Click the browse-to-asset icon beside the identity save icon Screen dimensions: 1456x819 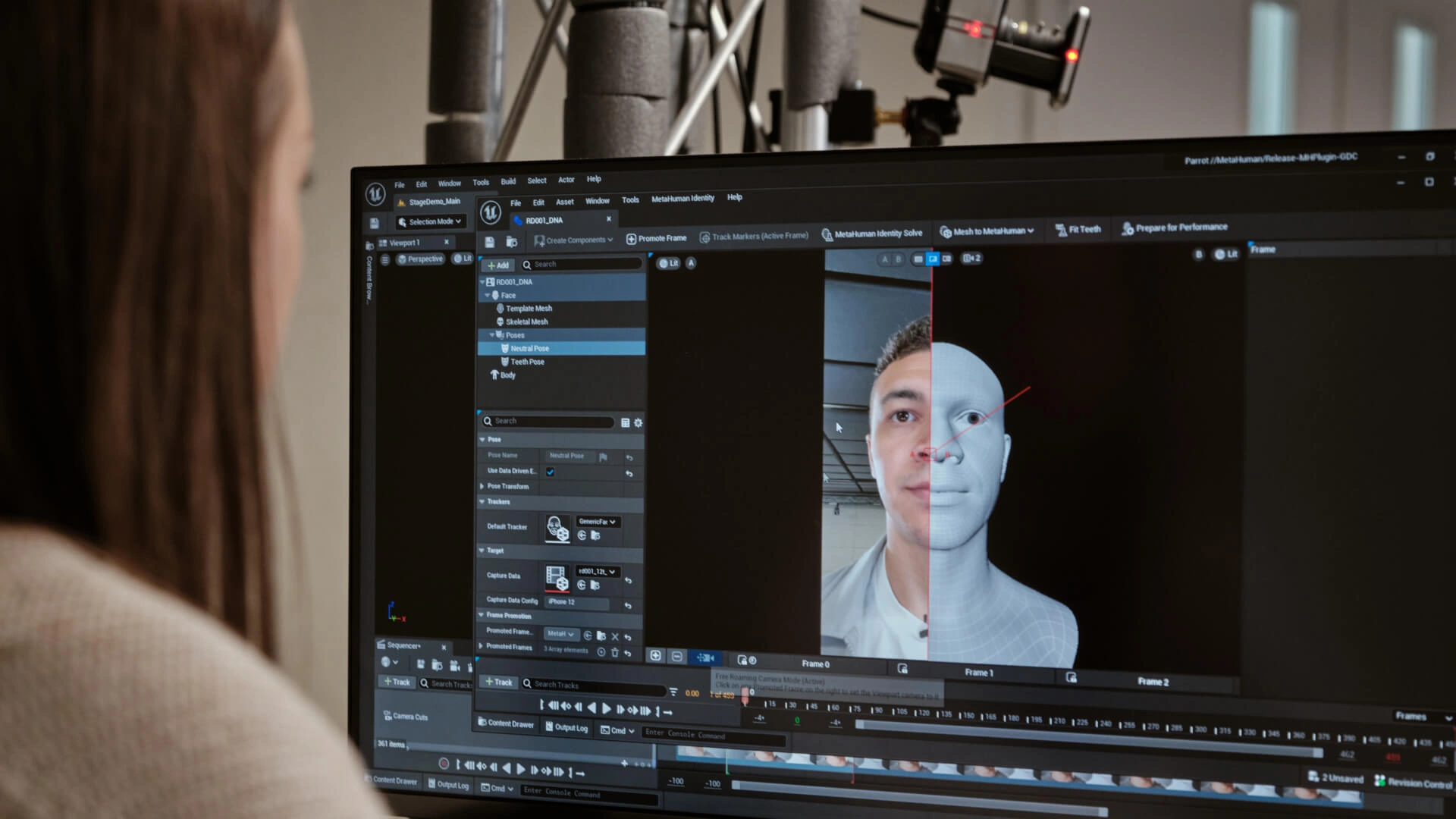512,242
